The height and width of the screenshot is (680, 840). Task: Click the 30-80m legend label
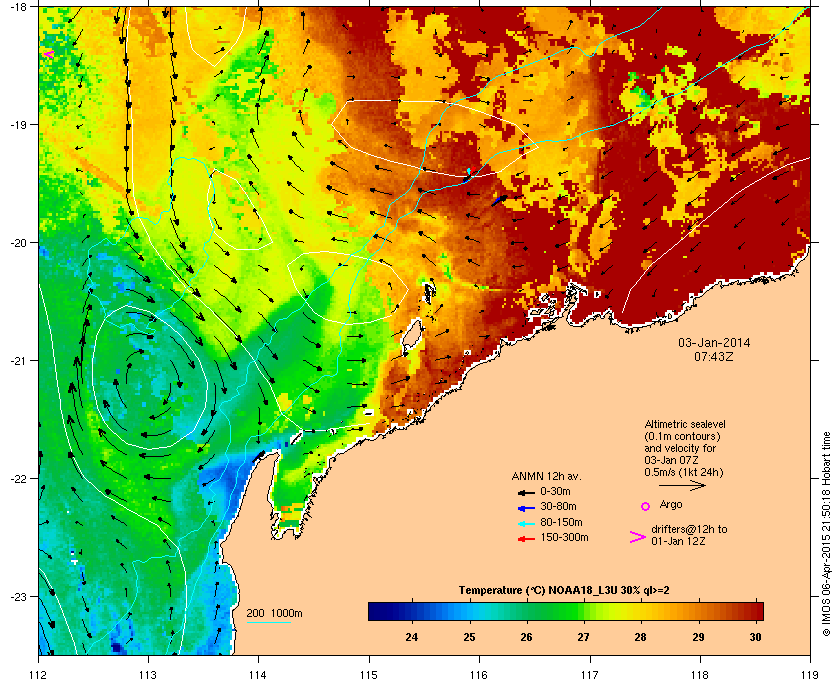[x=558, y=506]
